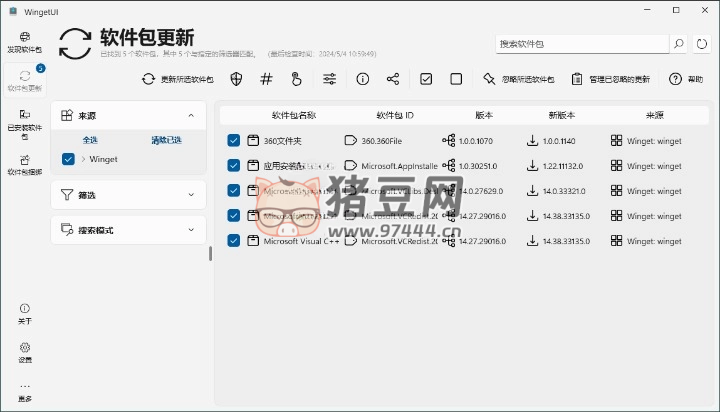Viewport: 720px width, 412px height.
Task: Click 更新所选软件包 update selected button
Action: coord(178,79)
